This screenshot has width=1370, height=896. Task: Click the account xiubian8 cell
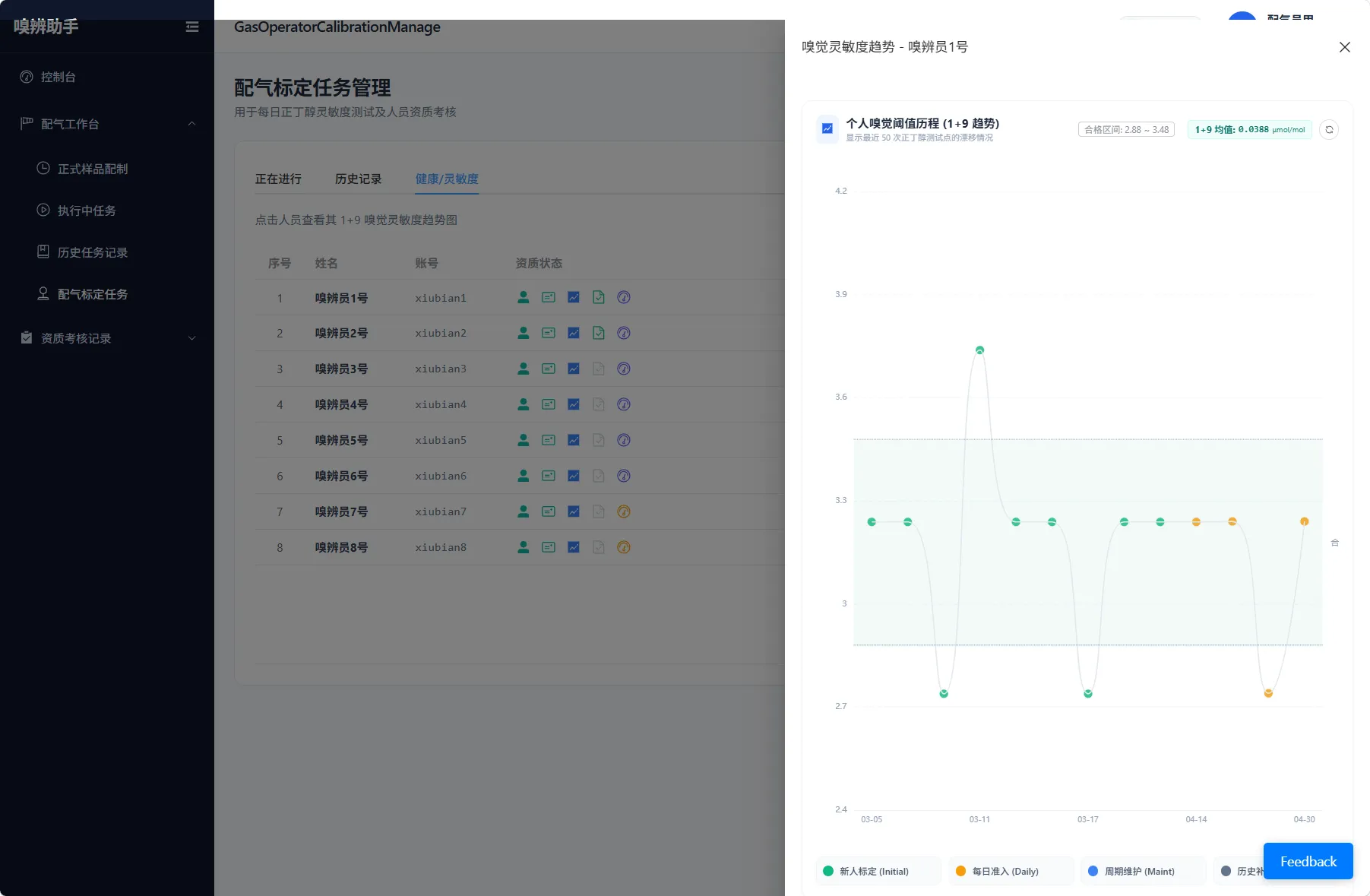tap(441, 547)
